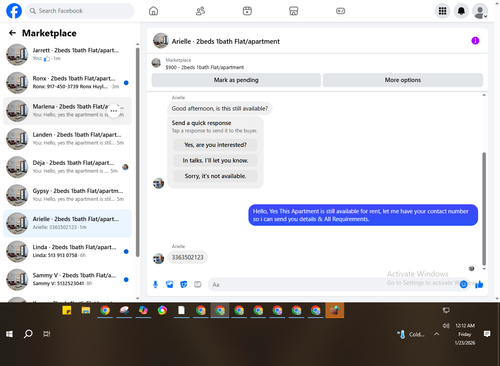Record a voice clip with microphone icon
This screenshot has height=366, width=500.
(x=155, y=284)
